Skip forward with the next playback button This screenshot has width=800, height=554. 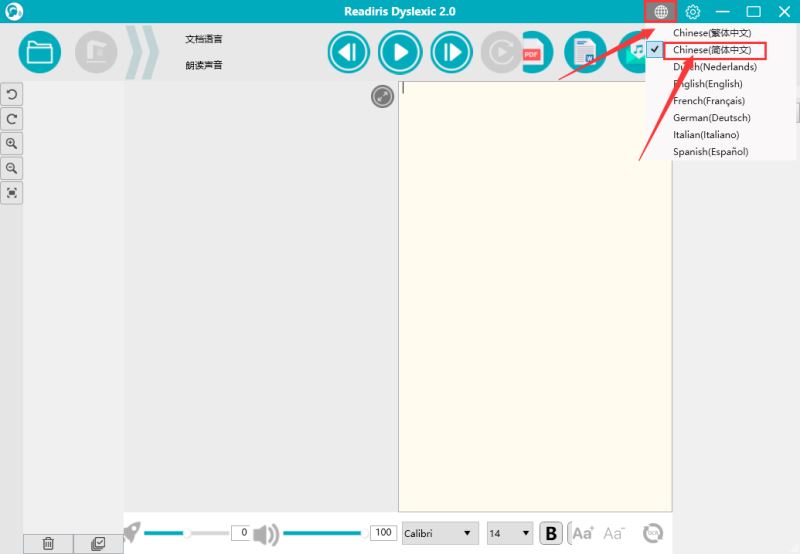point(452,52)
